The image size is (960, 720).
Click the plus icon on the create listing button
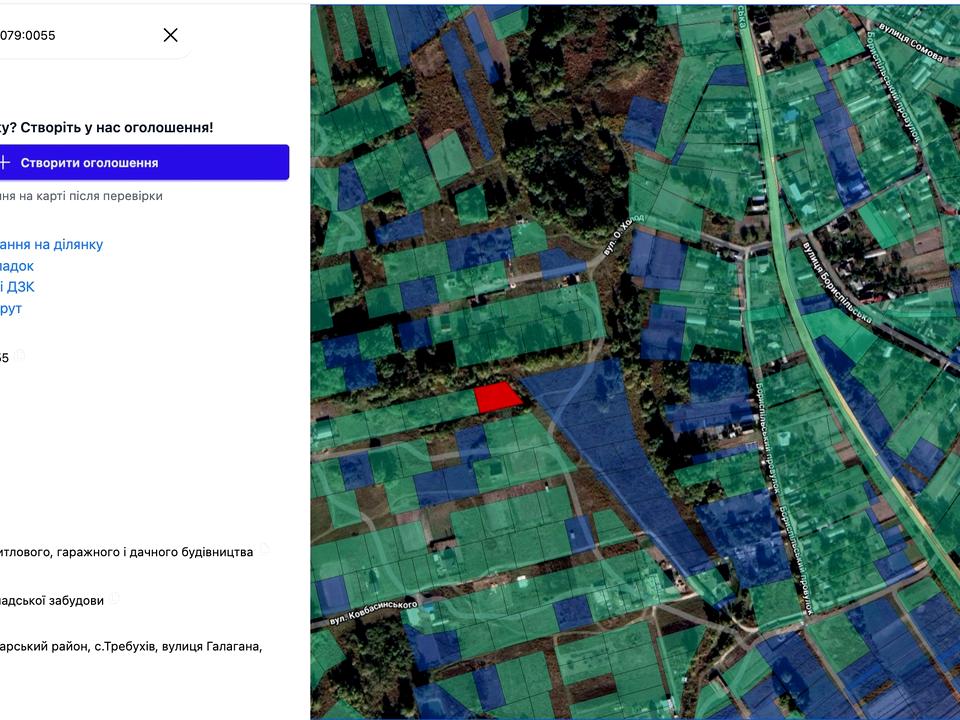click(x=5, y=162)
